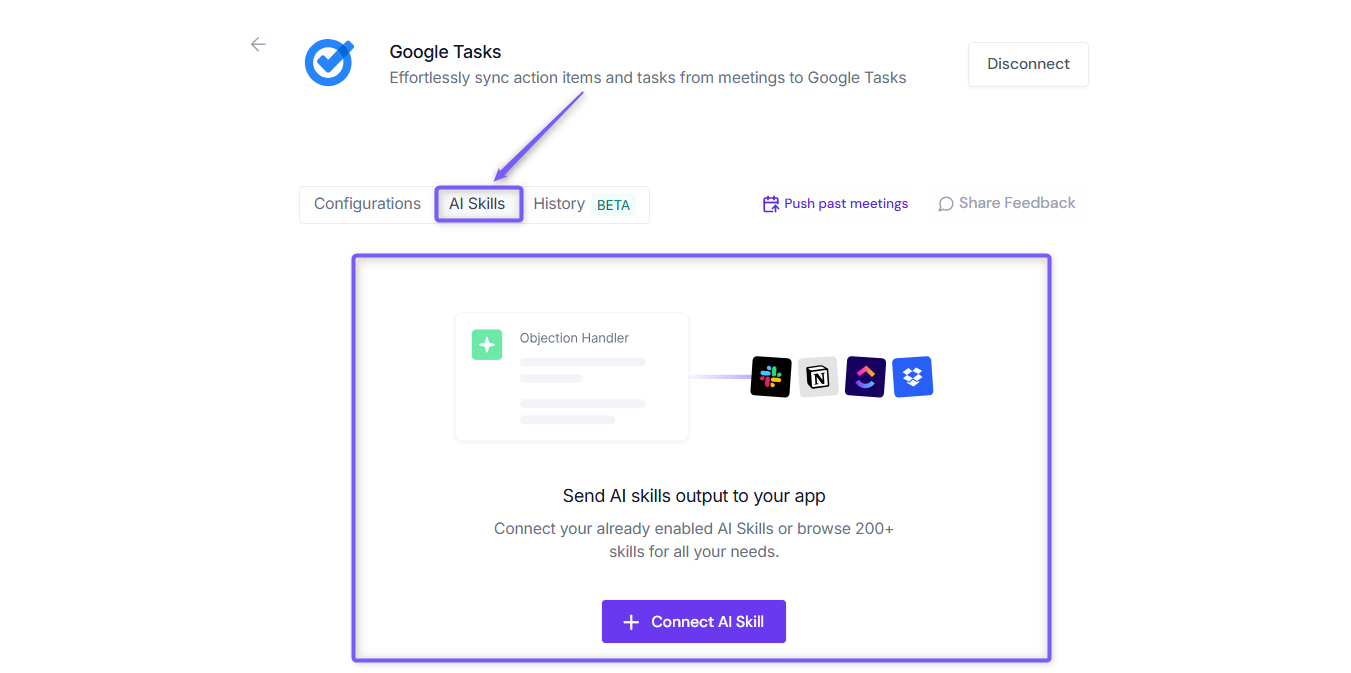Click the Share Feedback link text
The width and height of the screenshot is (1351, 673).
(1017, 203)
